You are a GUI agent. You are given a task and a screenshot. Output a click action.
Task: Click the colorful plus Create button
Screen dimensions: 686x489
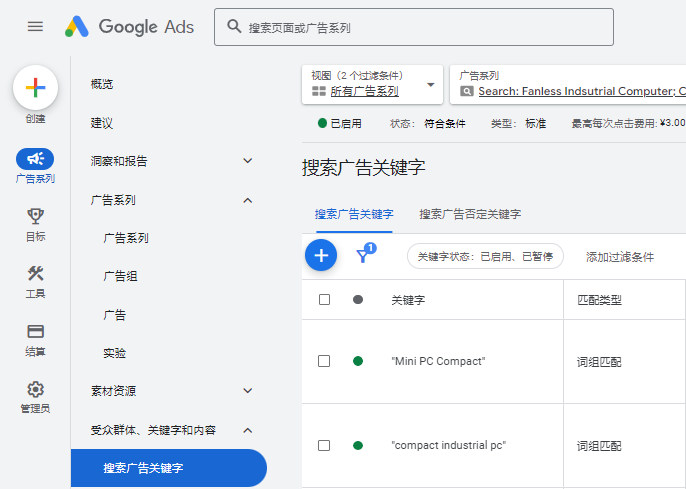click(35, 88)
